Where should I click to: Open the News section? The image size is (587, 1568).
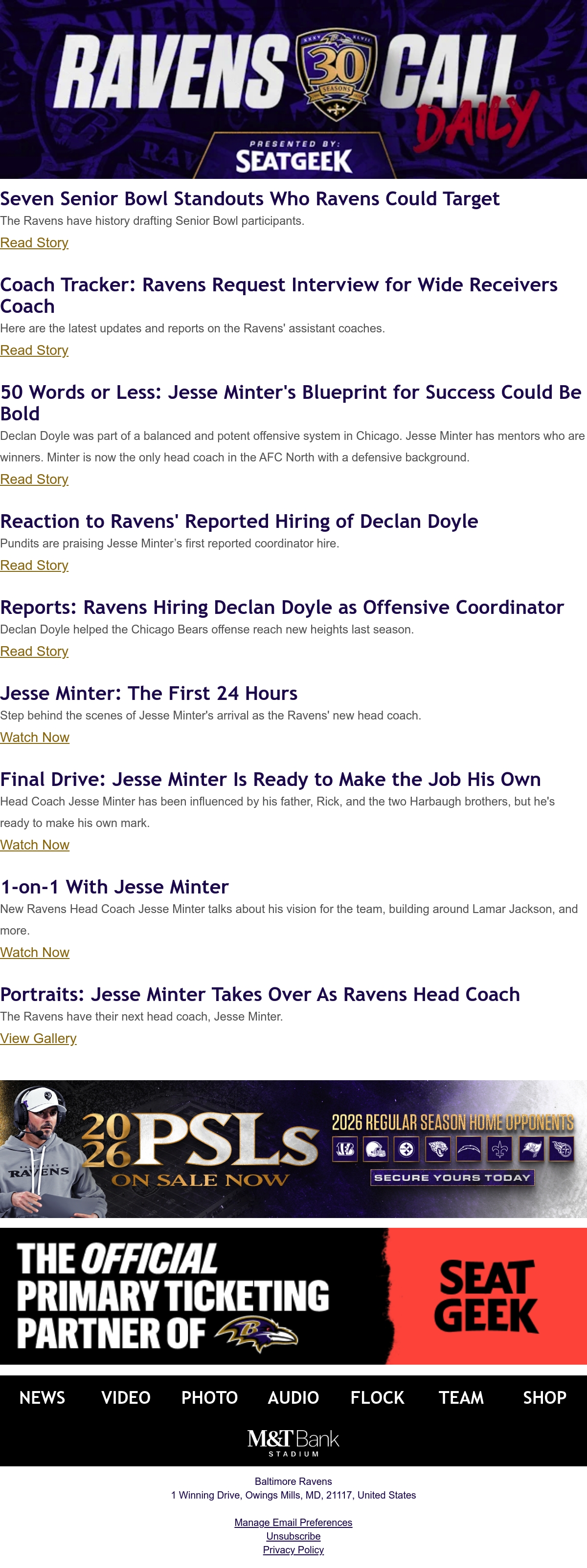pos(42,1397)
